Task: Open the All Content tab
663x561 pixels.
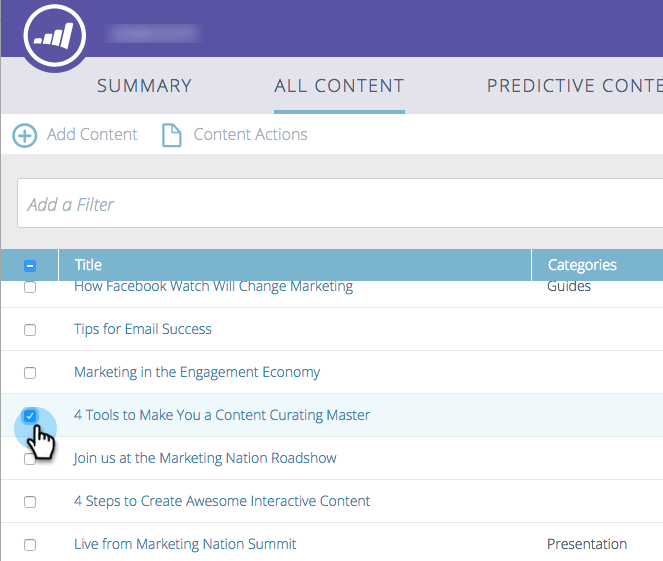Action: tap(339, 86)
